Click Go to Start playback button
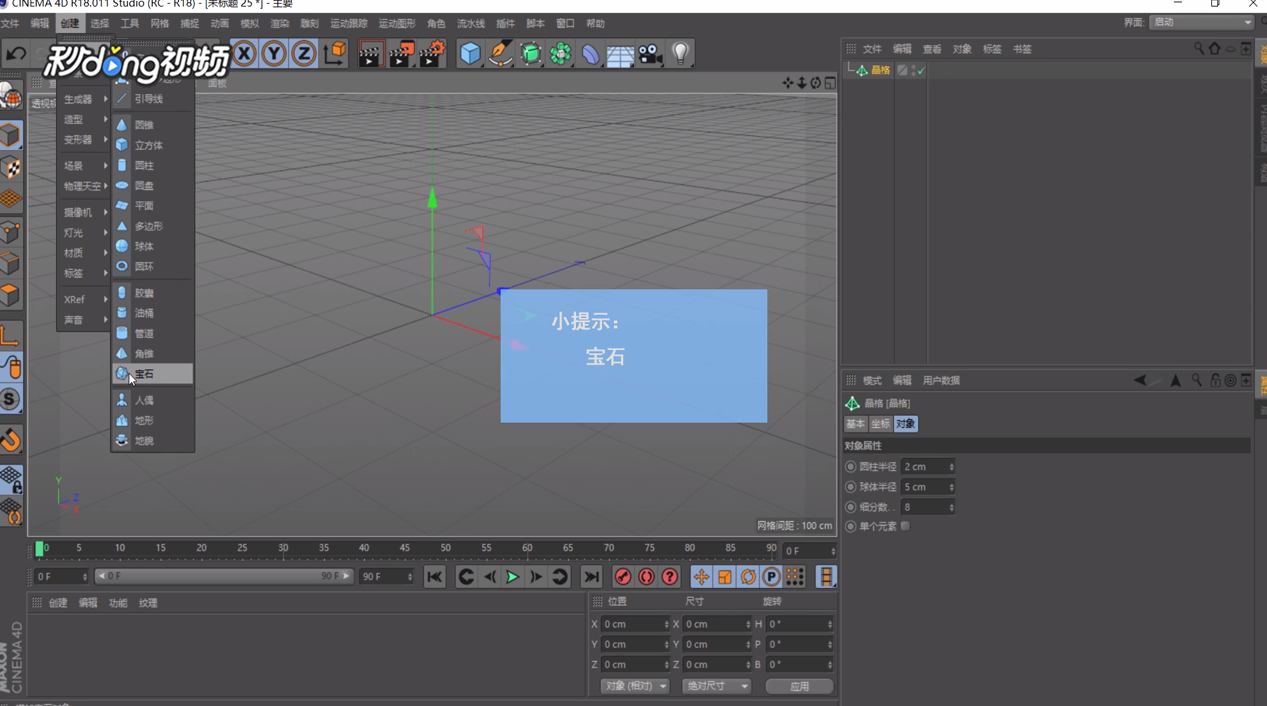Image resolution: width=1267 pixels, height=706 pixels. (x=434, y=577)
